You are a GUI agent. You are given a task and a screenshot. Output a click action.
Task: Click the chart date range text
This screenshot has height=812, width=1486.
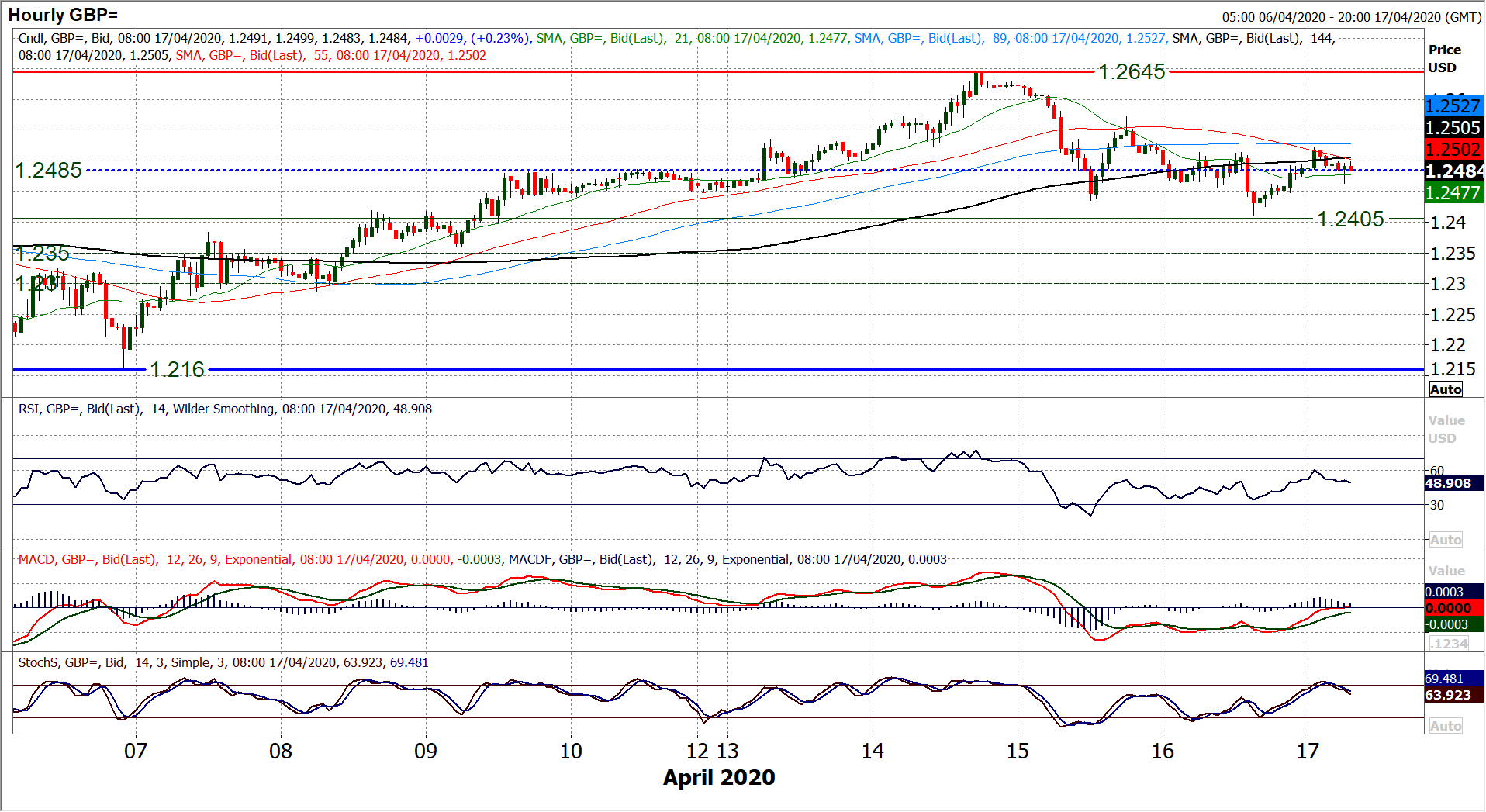[x=1352, y=17]
